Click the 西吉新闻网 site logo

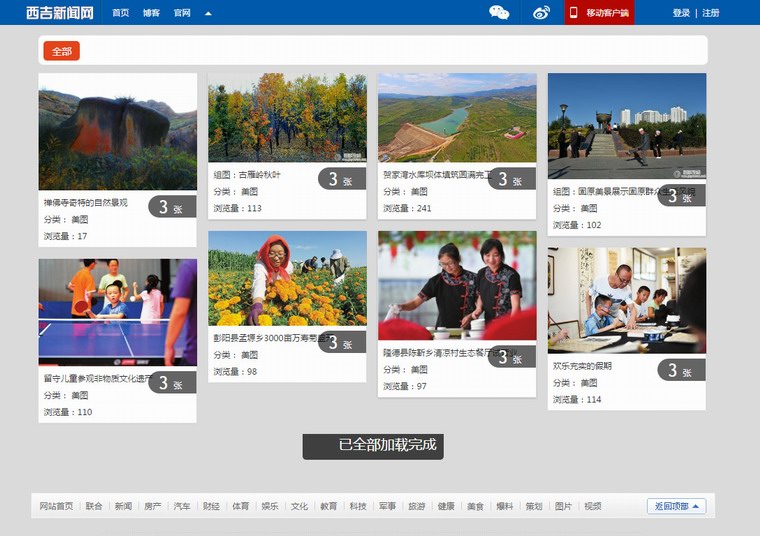pos(60,13)
